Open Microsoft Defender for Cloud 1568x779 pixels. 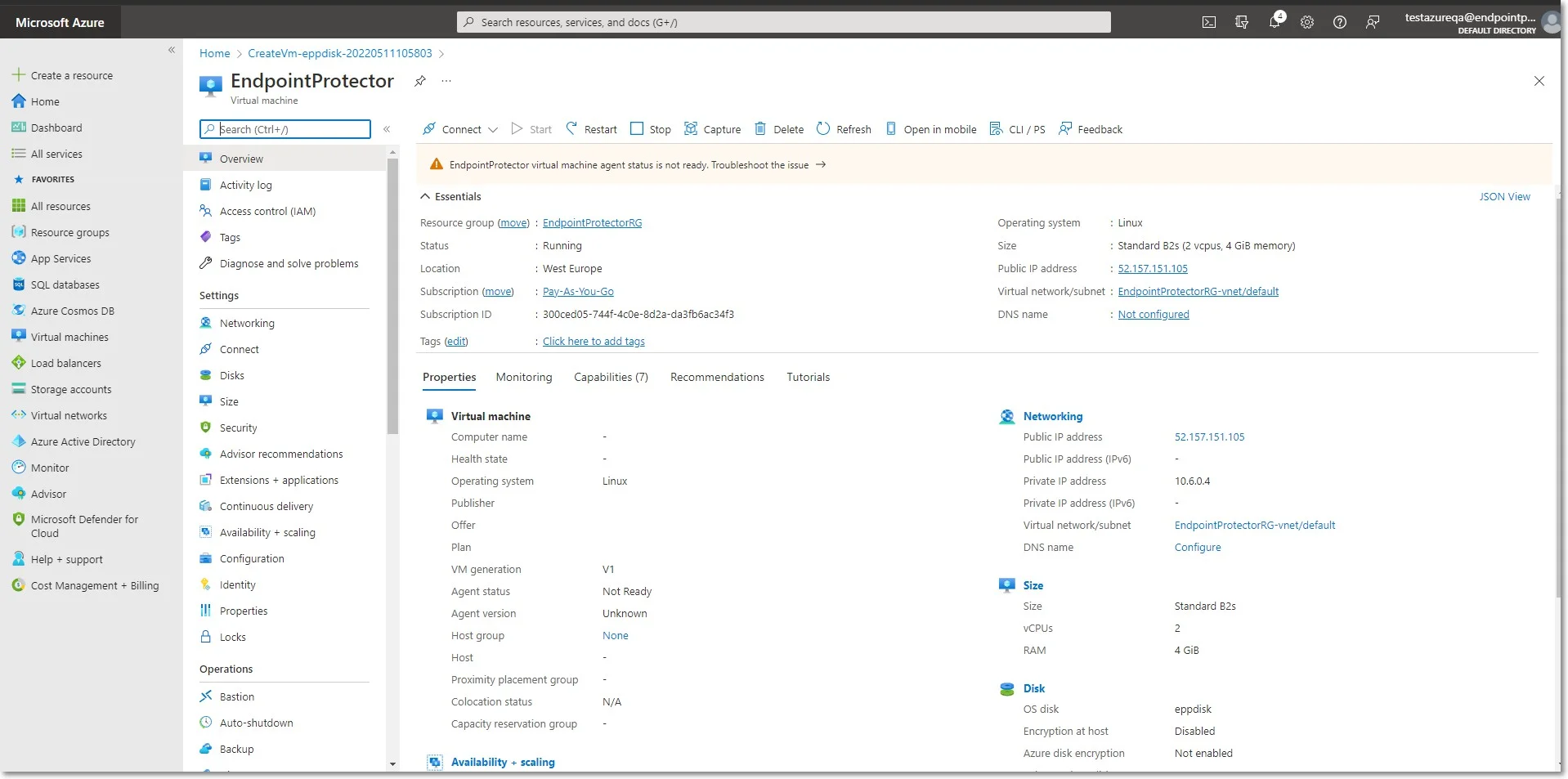[x=84, y=526]
